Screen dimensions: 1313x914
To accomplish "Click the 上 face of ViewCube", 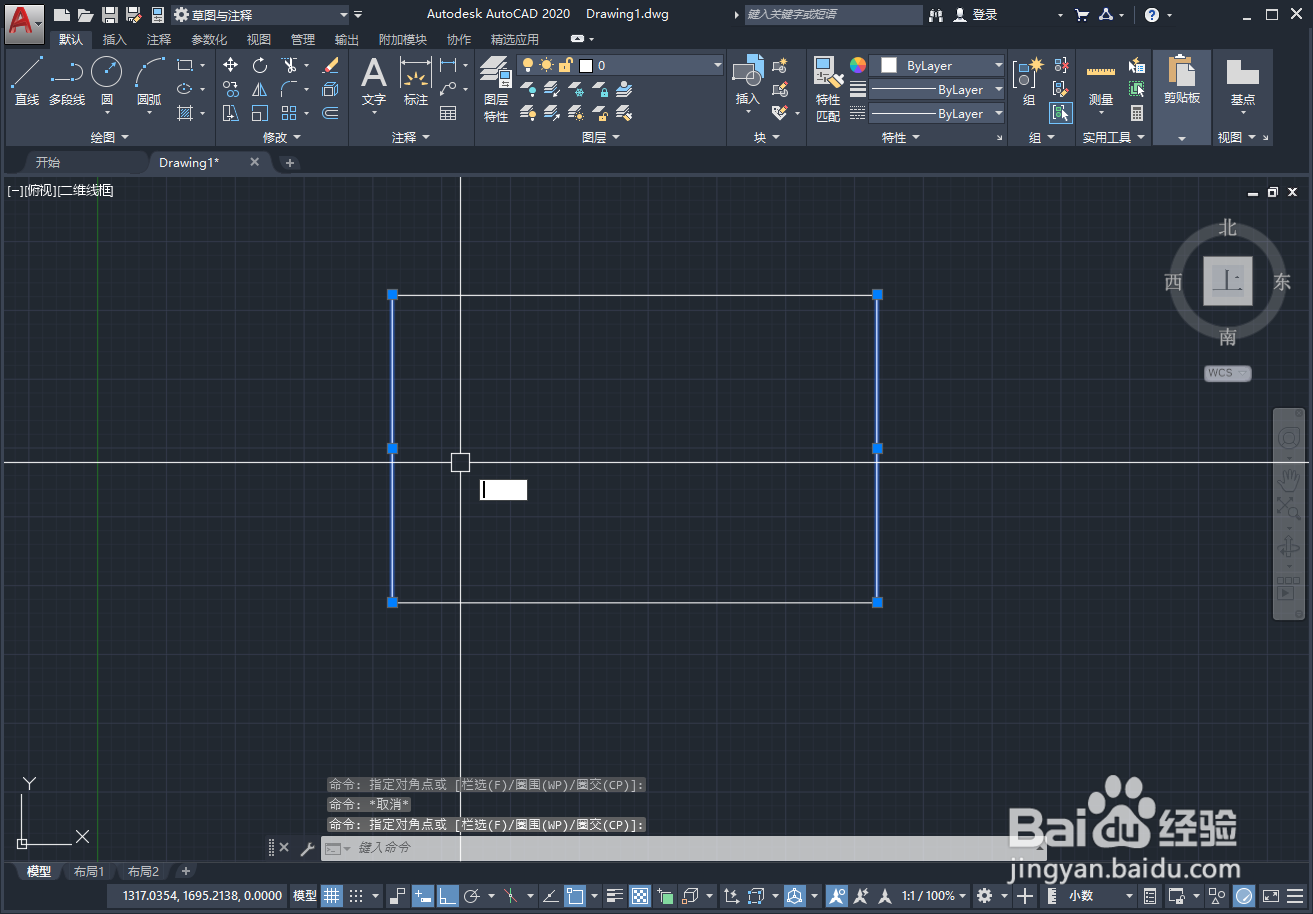I will (1228, 281).
